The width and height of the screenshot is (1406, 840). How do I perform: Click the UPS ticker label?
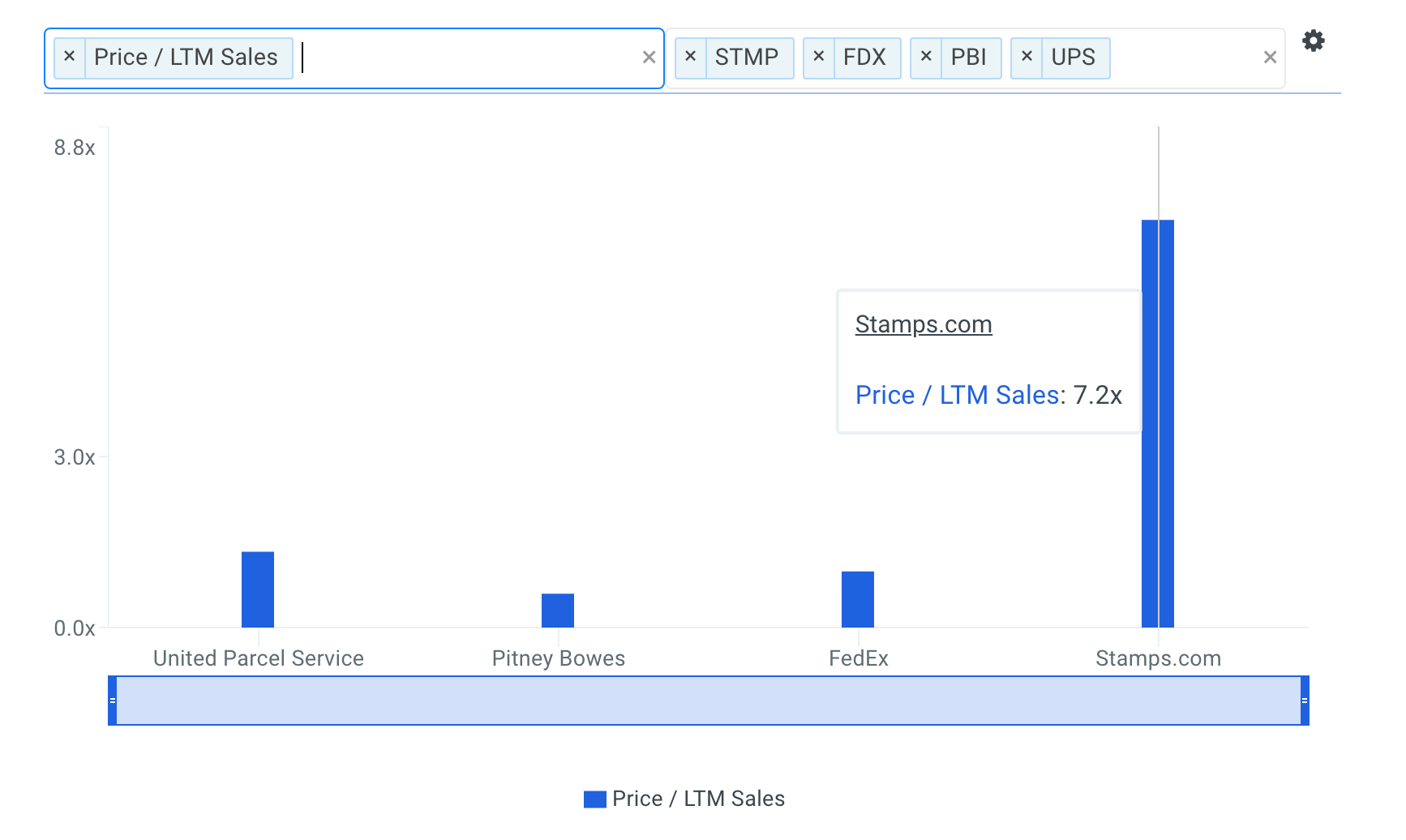pos(1074,58)
